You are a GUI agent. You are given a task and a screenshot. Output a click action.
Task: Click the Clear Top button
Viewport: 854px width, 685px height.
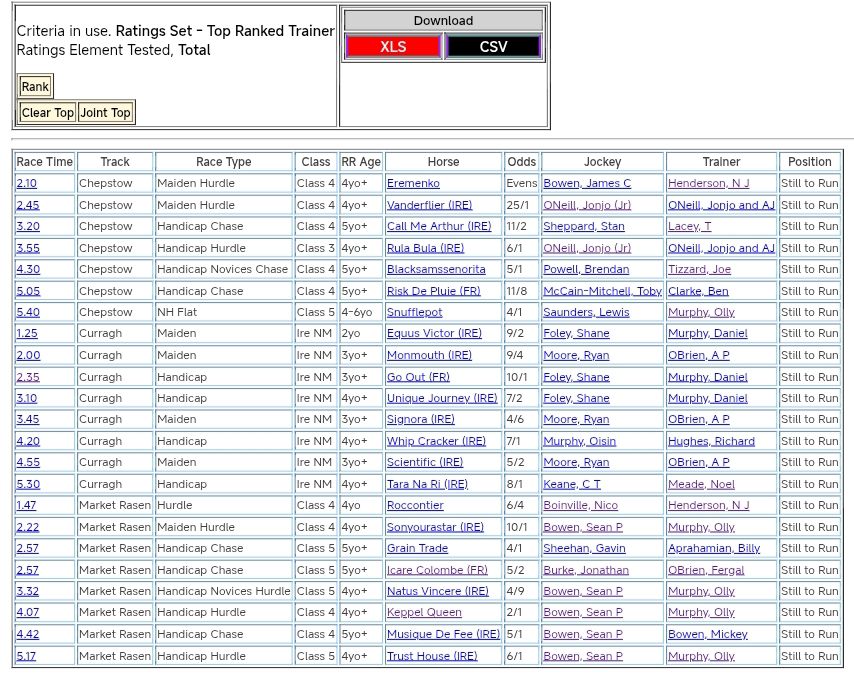tap(48, 113)
